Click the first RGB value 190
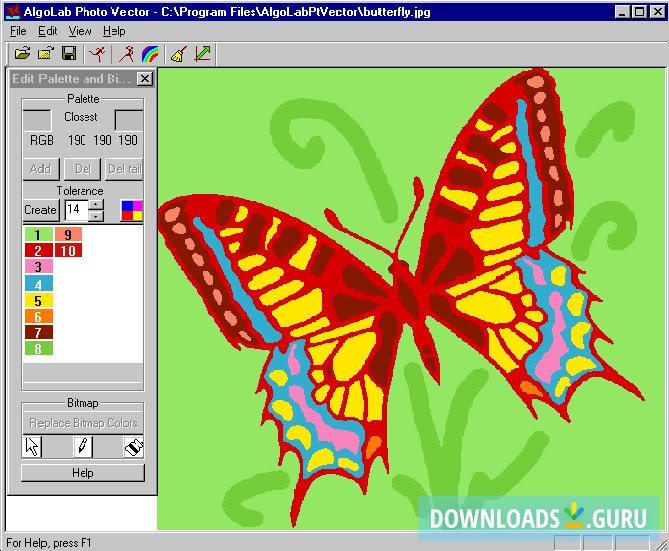 pyautogui.click(x=77, y=140)
